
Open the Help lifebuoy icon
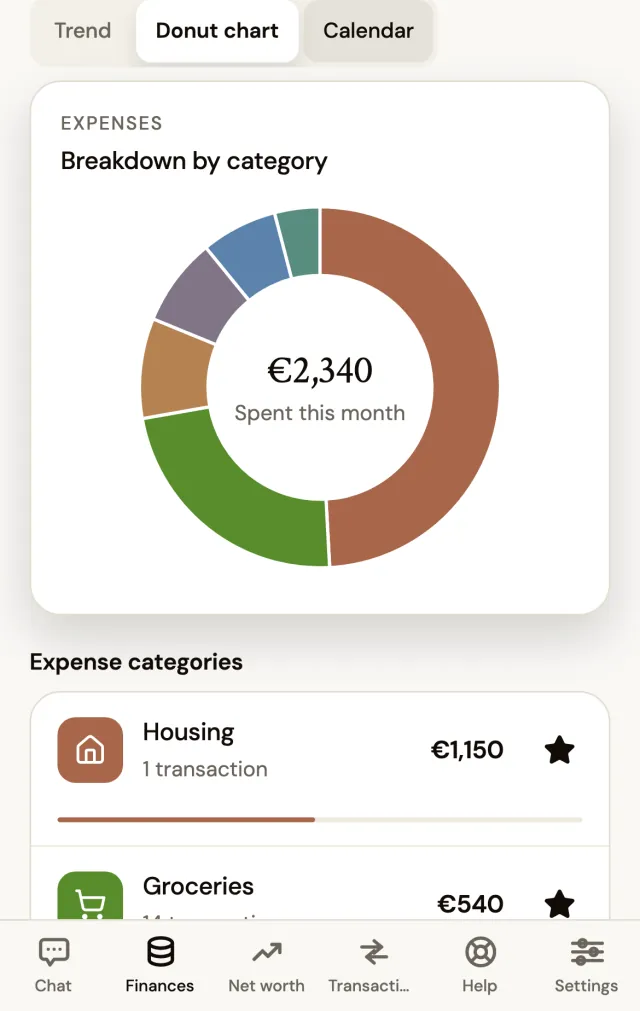click(x=480, y=952)
